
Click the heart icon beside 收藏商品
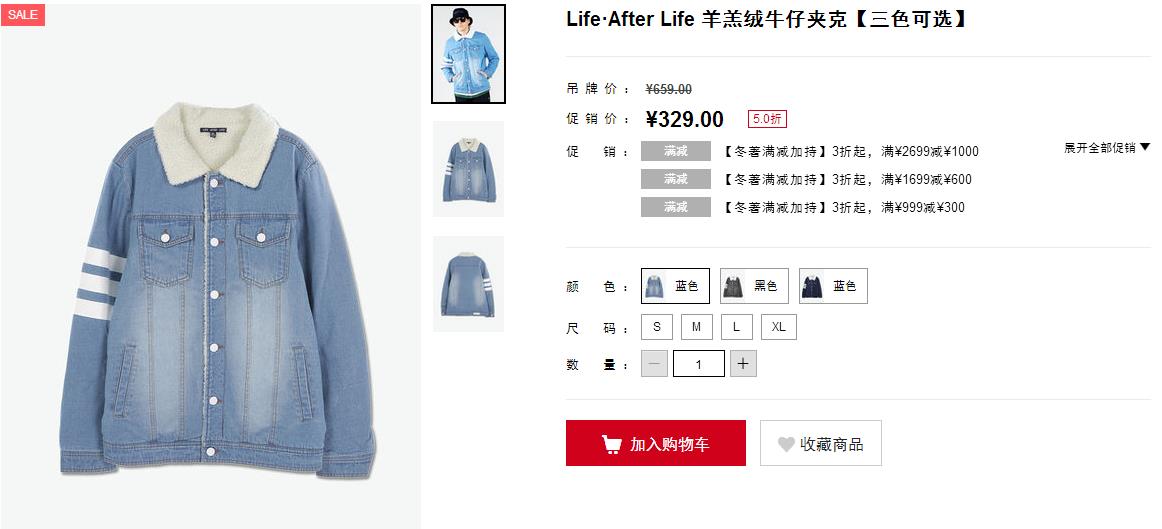pyautogui.click(x=786, y=444)
